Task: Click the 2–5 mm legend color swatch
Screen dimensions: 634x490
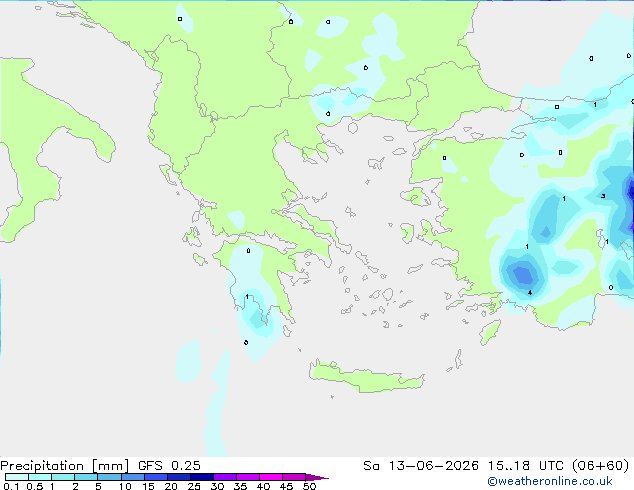Action: 86,477
